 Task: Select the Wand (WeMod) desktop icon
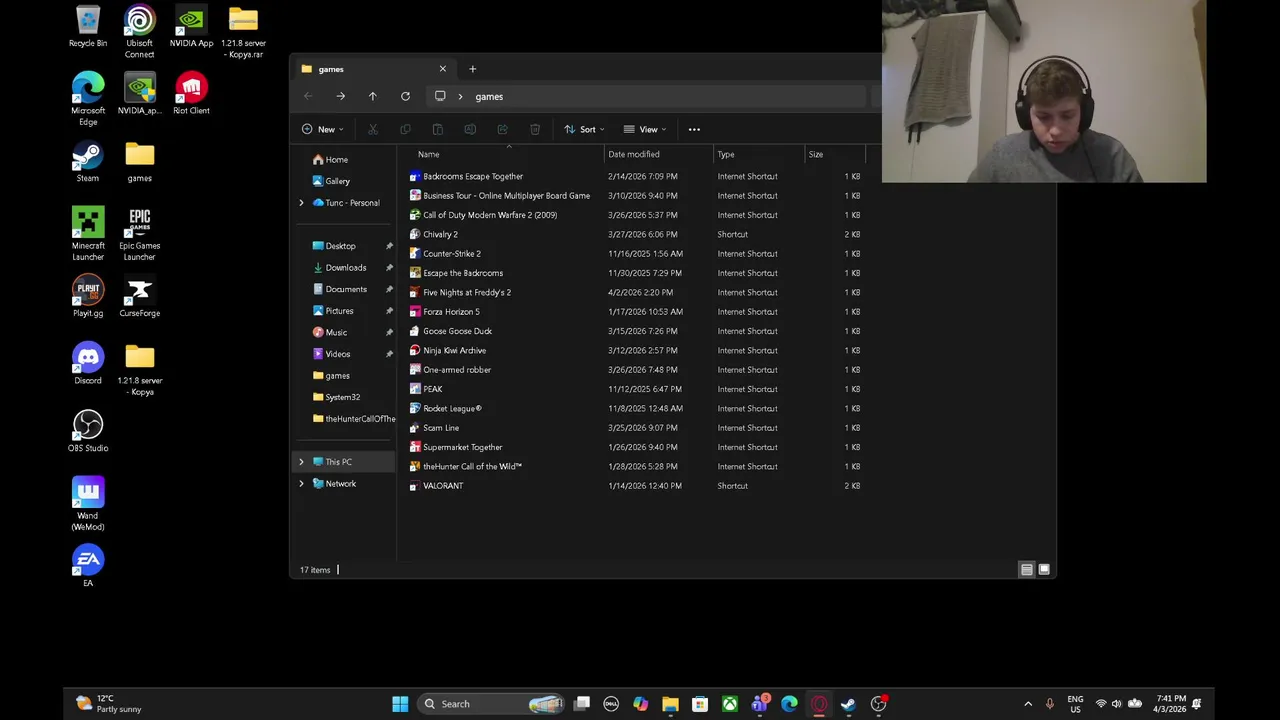pos(88,504)
